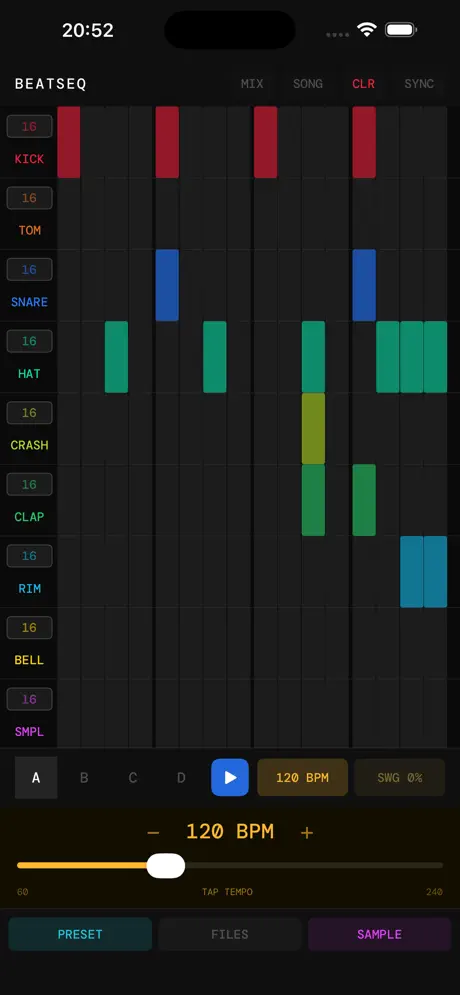
Task: Enable the first TOM step
Action: click(69, 213)
